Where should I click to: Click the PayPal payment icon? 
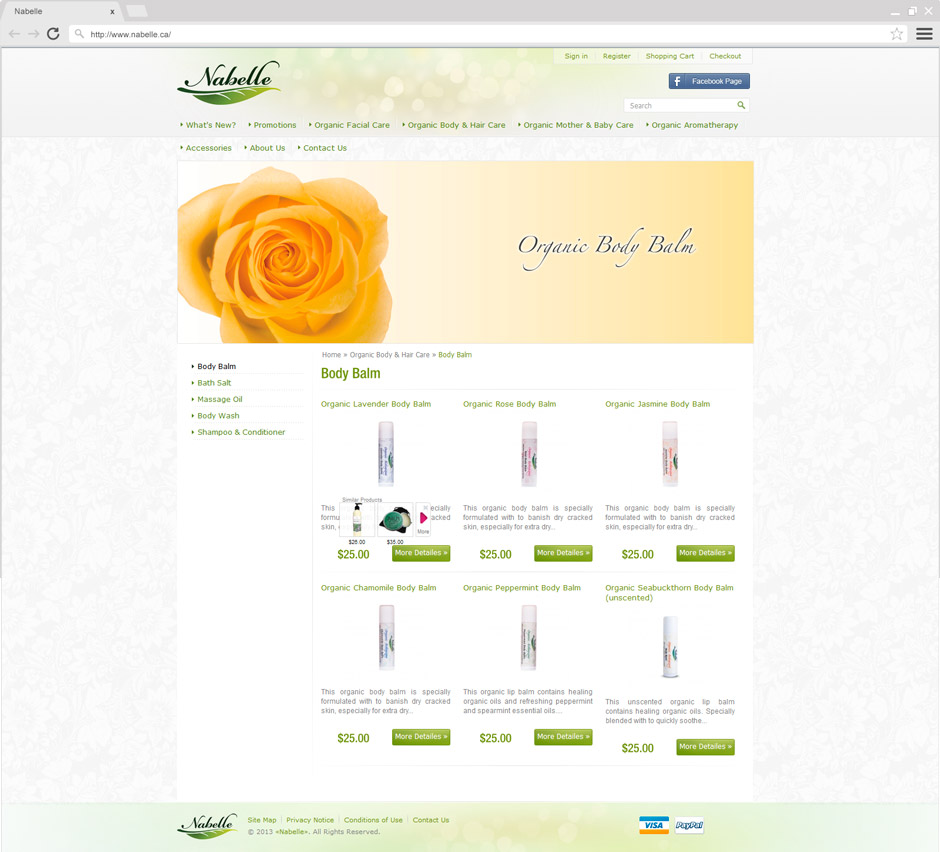(689, 825)
